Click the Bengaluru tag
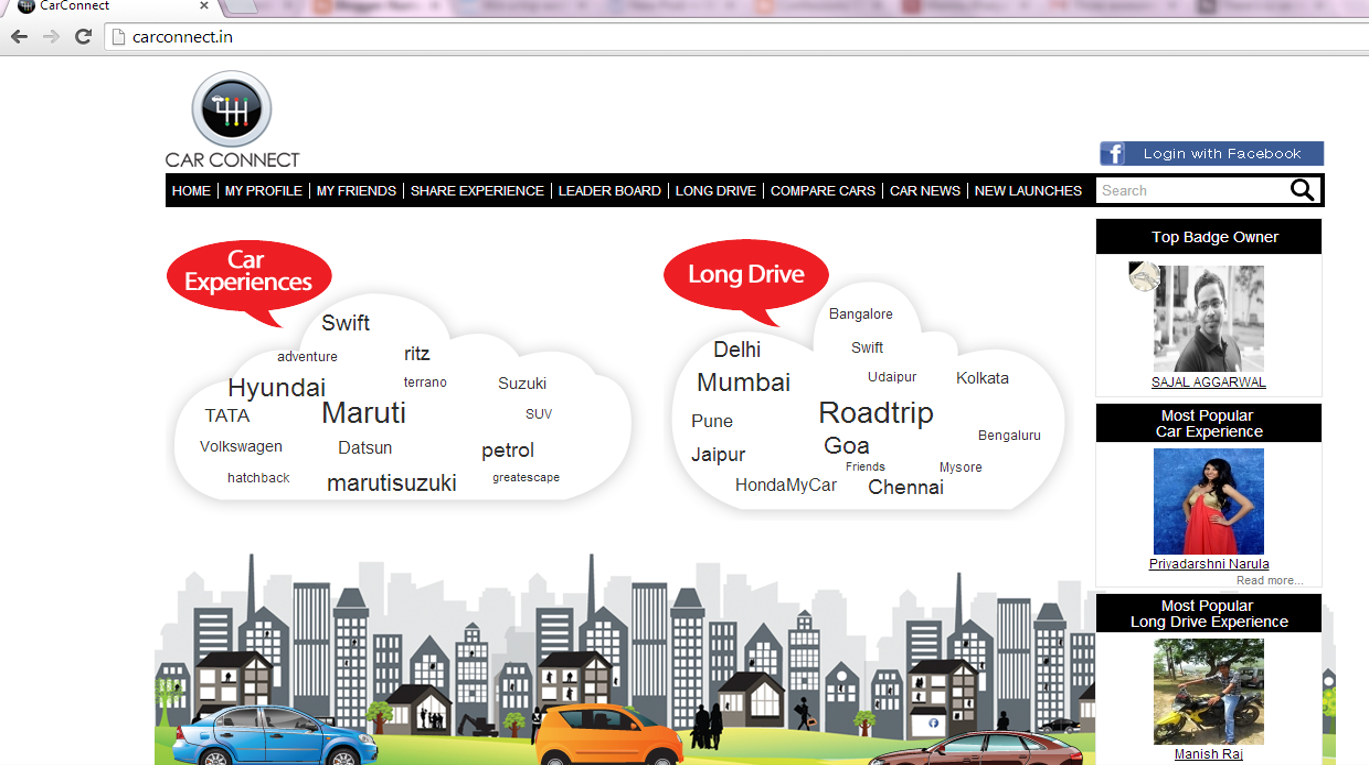This screenshot has height=765, width=1369. [1009, 435]
